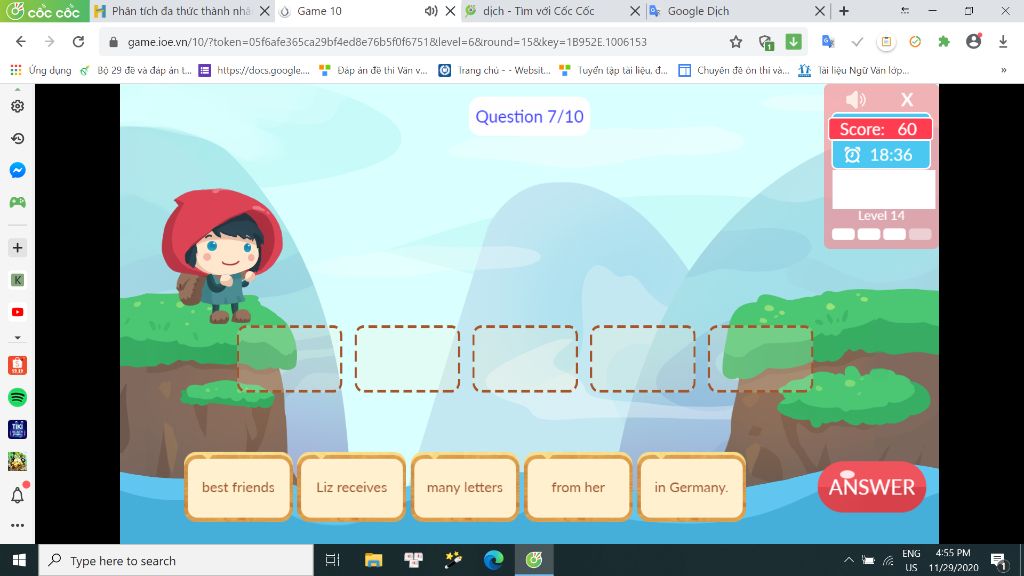1024x576 pixels.
Task: Open Tiki shortcut in the sidebar
Action: point(18,429)
